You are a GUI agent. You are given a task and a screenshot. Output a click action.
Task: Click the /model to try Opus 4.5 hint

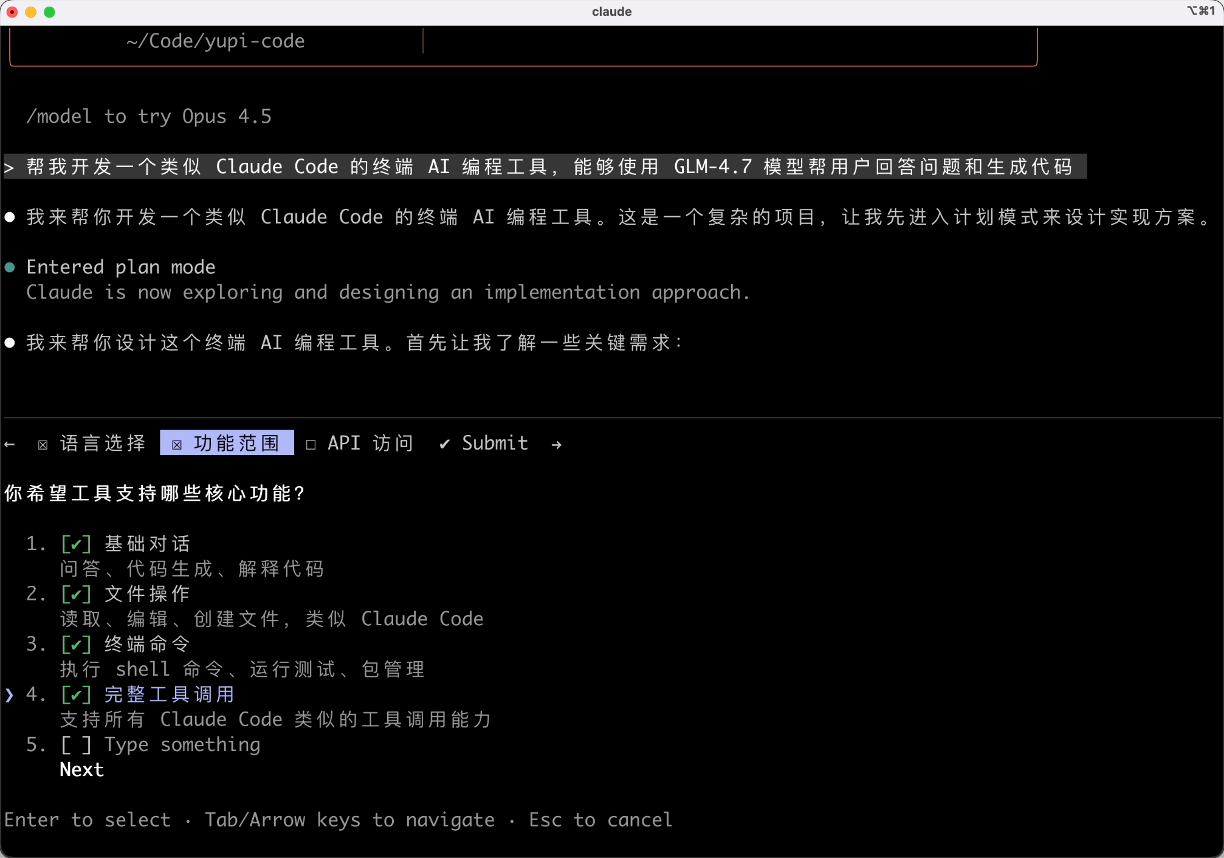(x=149, y=117)
